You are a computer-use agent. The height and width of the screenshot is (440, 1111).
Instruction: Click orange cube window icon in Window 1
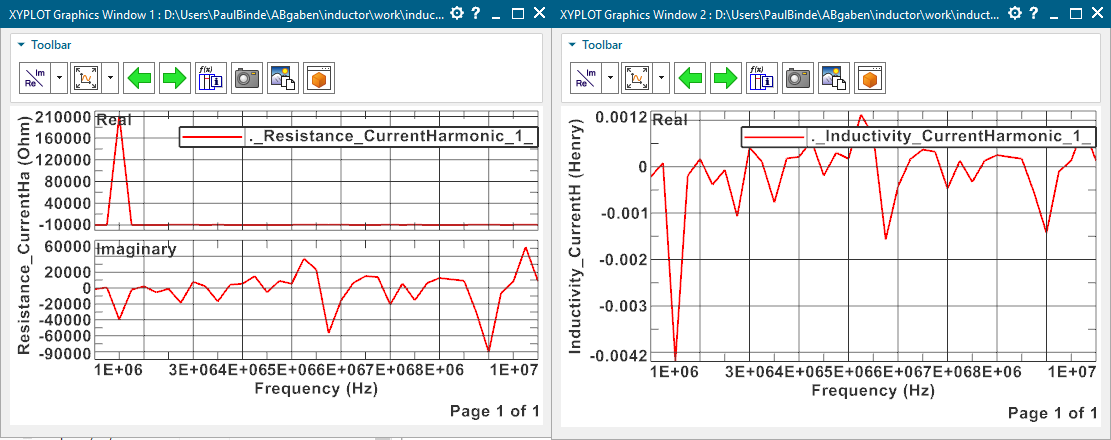click(x=318, y=77)
